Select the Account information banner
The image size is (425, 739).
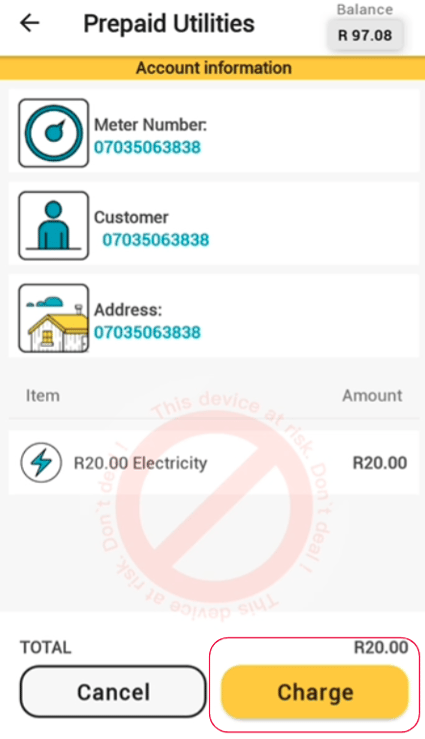tap(212, 68)
